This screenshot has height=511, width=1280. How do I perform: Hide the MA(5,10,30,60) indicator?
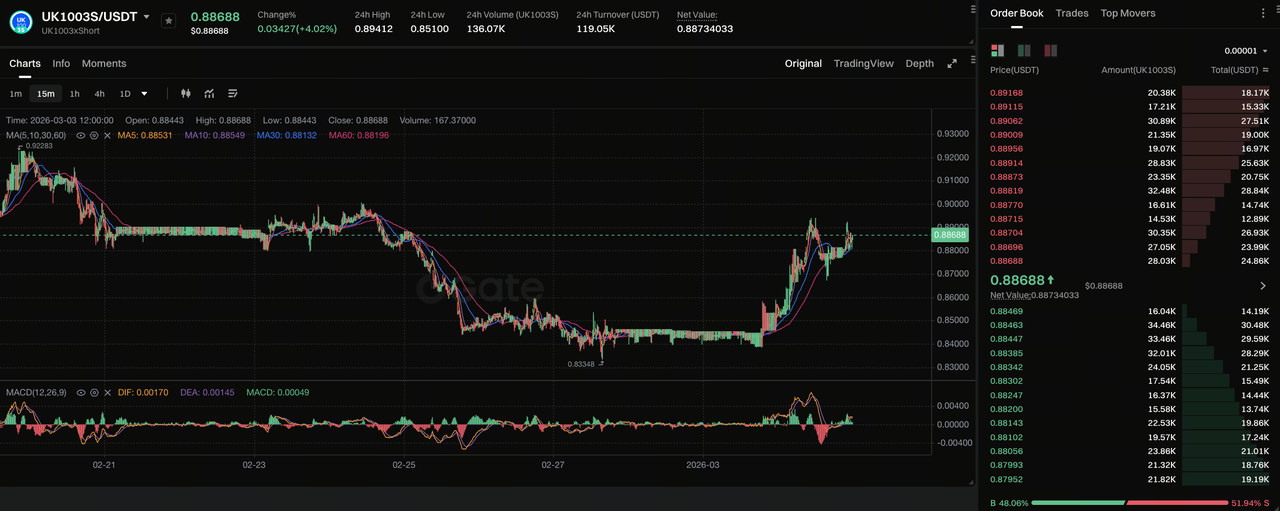tap(81, 135)
